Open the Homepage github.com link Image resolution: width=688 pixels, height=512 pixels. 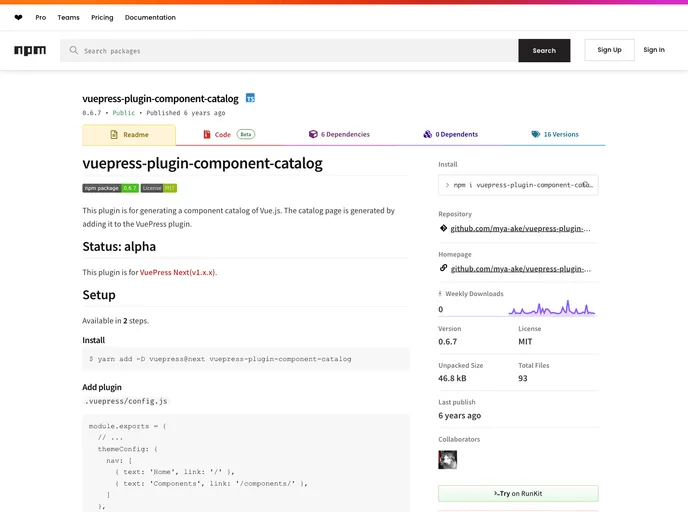click(520, 269)
